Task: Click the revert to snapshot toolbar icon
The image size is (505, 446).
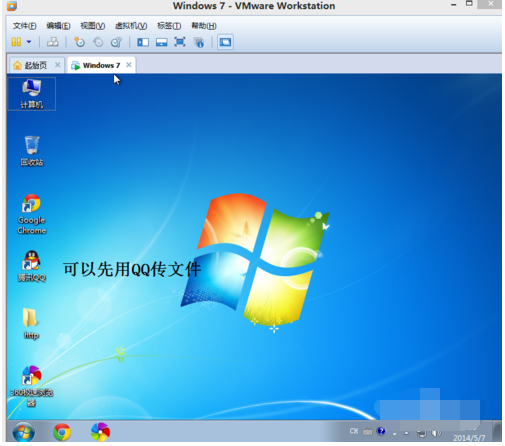Action: [x=98, y=42]
